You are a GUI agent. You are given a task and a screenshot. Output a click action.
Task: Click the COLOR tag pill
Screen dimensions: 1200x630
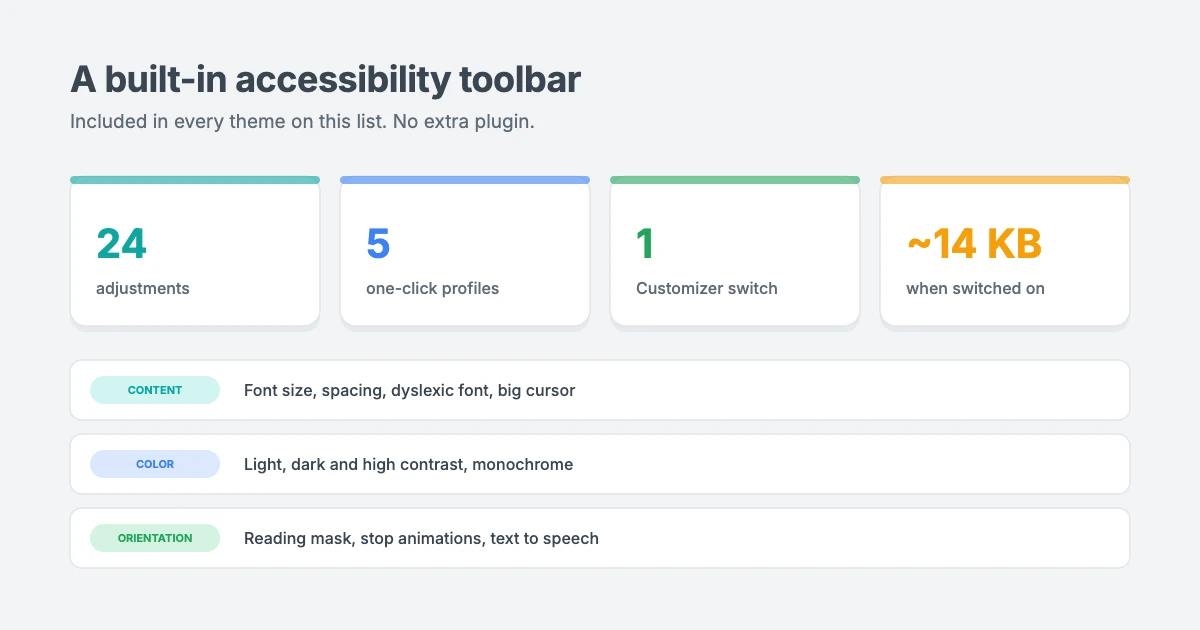tap(155, 464)
